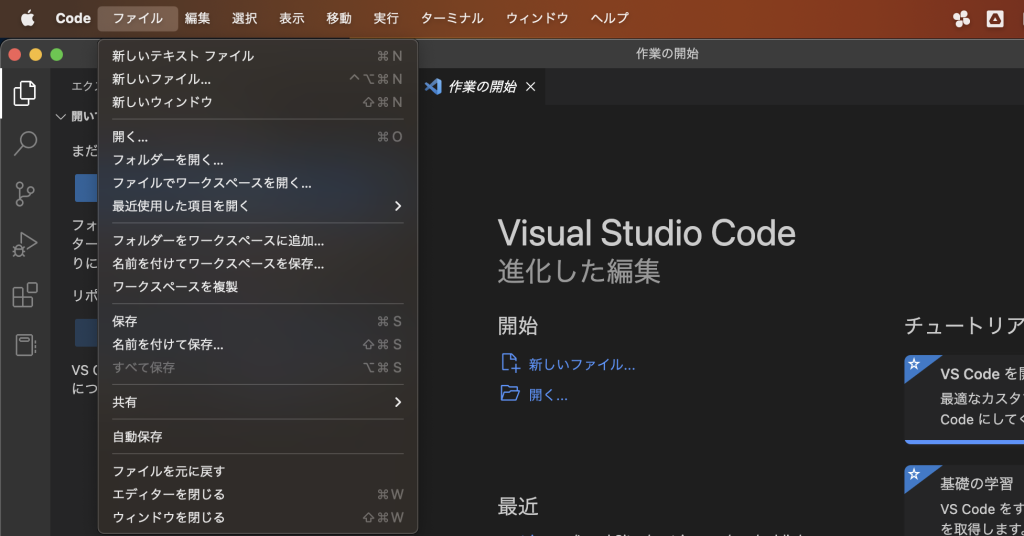The image size is (1024, 536).
Task: Click the 開く... start link
Action: tap(548, 395)
